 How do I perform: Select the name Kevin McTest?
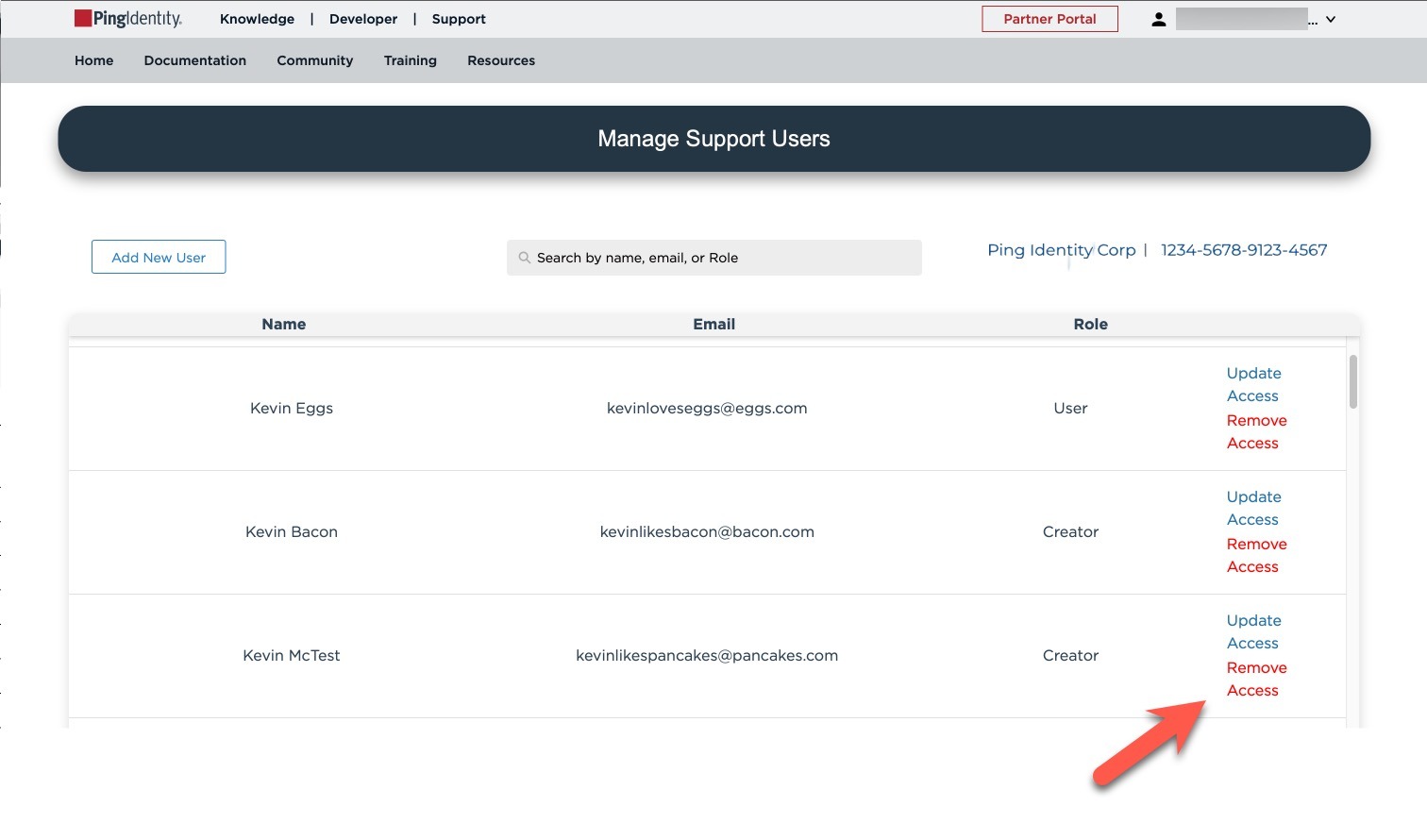coord(292,655)
